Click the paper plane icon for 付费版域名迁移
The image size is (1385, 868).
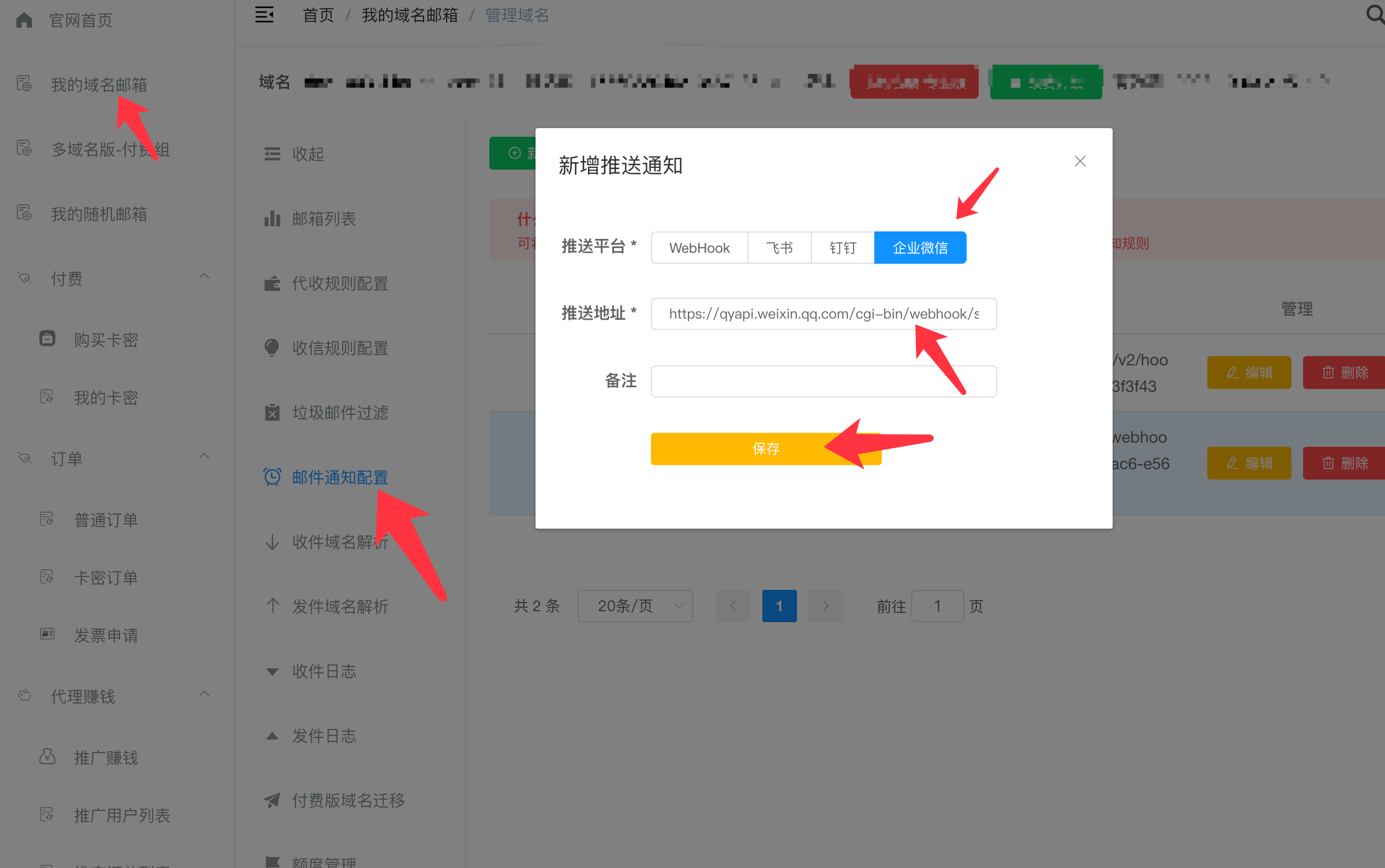coord(272,800)
